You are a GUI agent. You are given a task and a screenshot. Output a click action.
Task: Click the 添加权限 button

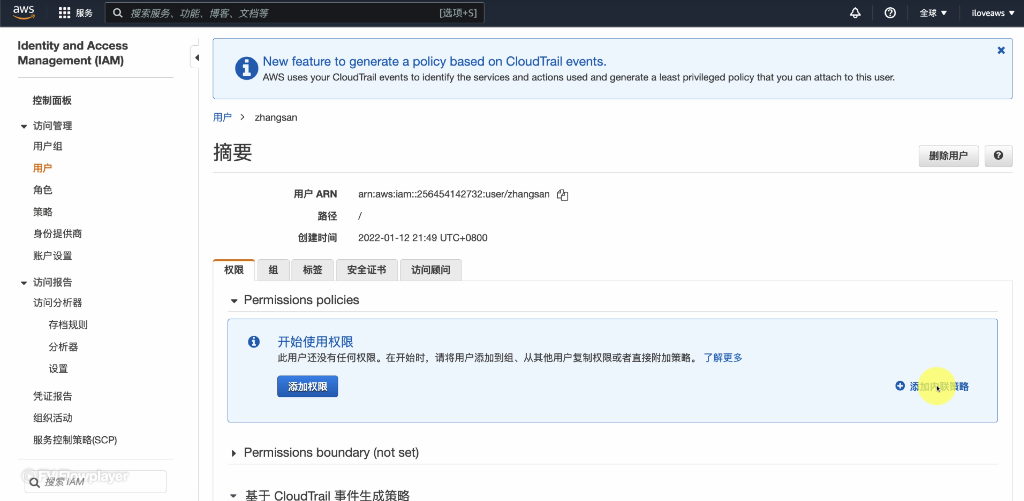point(308,386)
